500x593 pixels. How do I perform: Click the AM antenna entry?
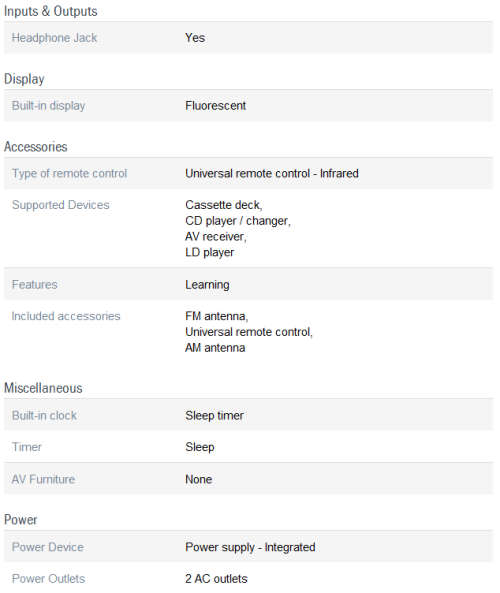click(215, 348)
